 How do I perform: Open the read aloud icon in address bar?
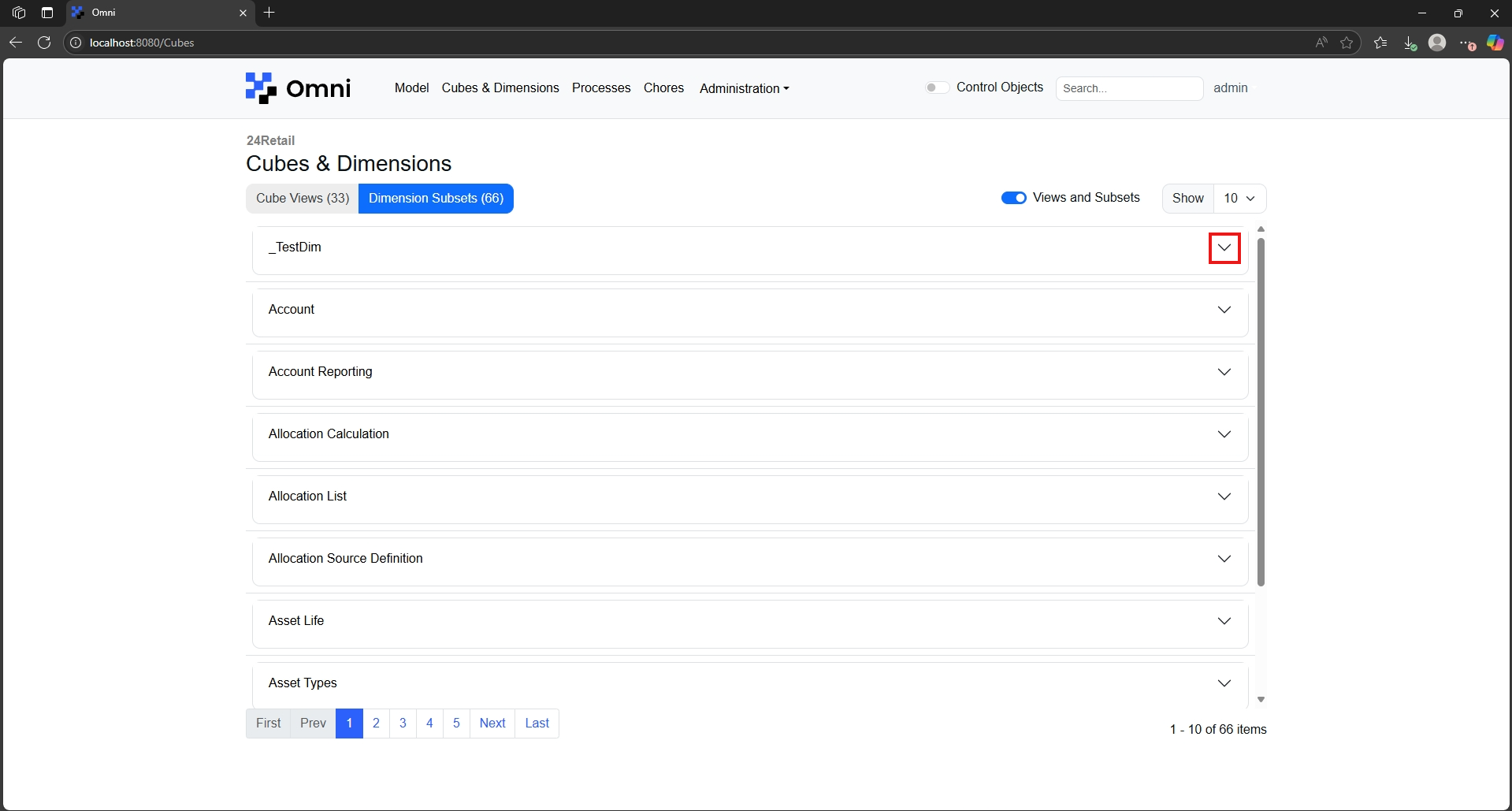[x=1321, y=43]
